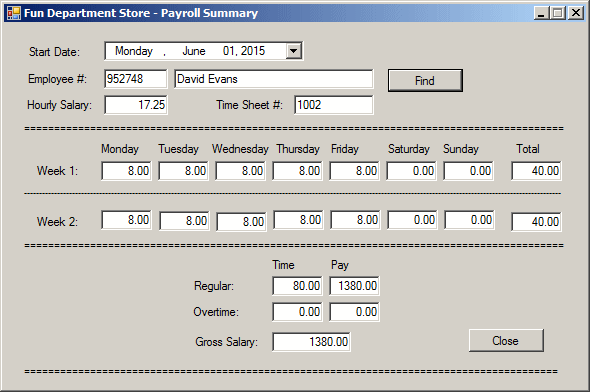This screenshot has width=590, height=392.
Task: Click the 'Time' column label above Regular
Action: [x=283, y=265]
